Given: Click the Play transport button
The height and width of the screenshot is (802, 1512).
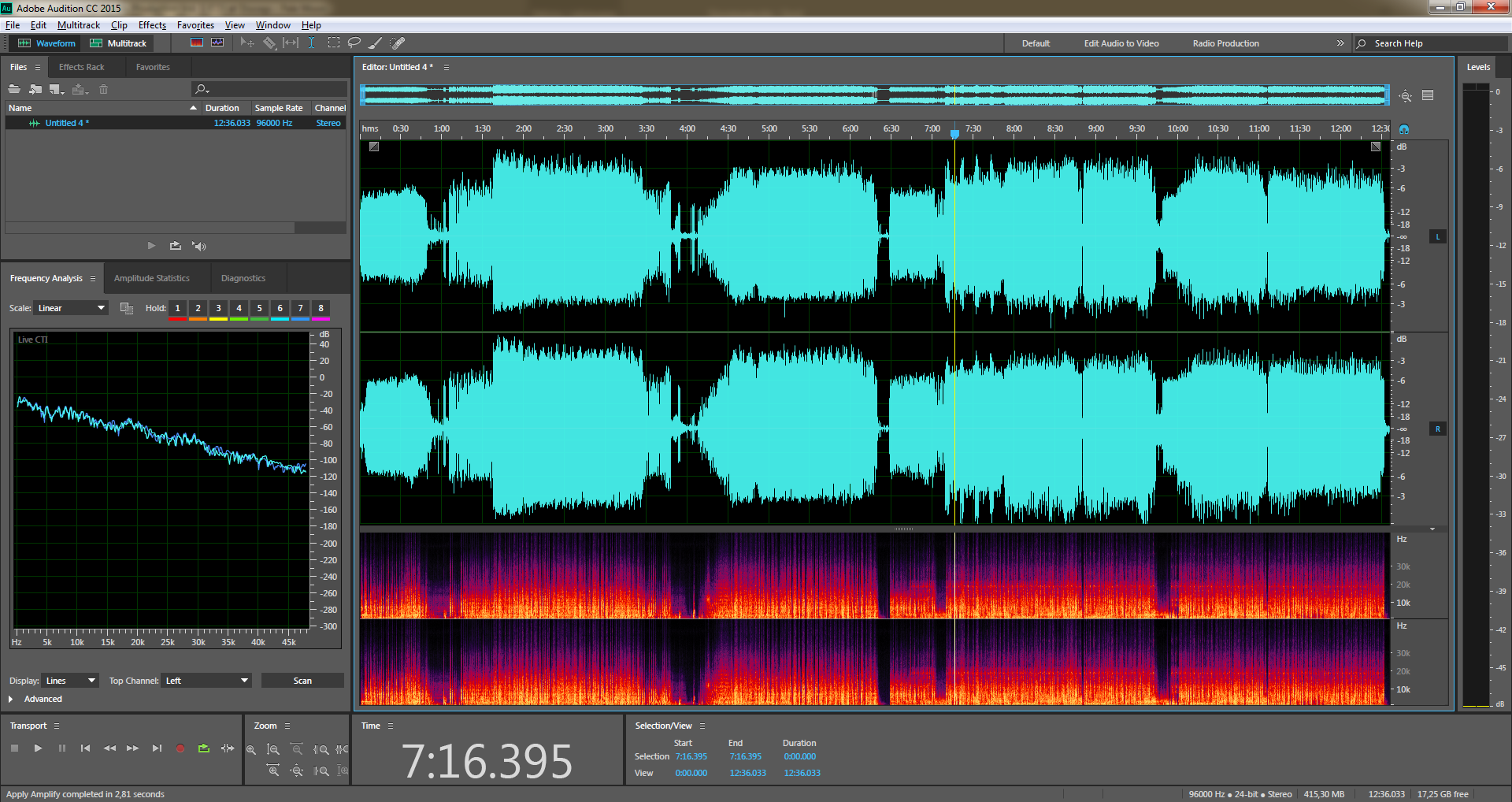Looking at the screenshot, I should coord(38,748).
